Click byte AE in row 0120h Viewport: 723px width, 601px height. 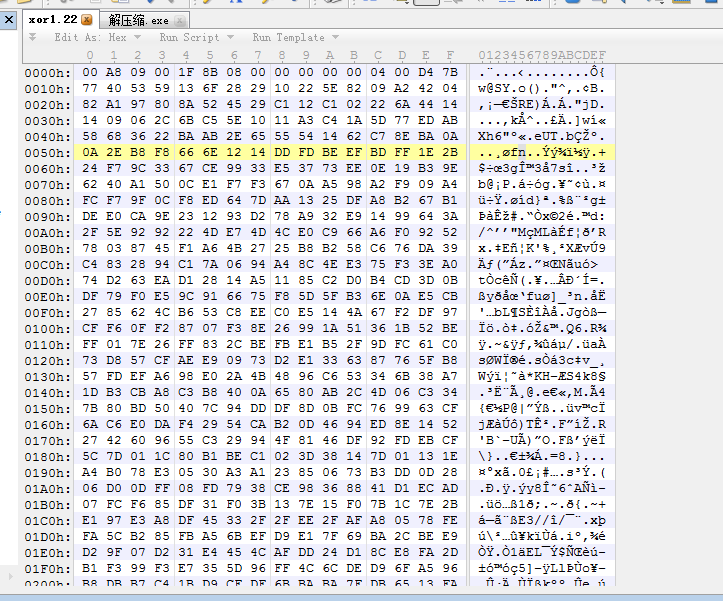(x=186, y=360)
